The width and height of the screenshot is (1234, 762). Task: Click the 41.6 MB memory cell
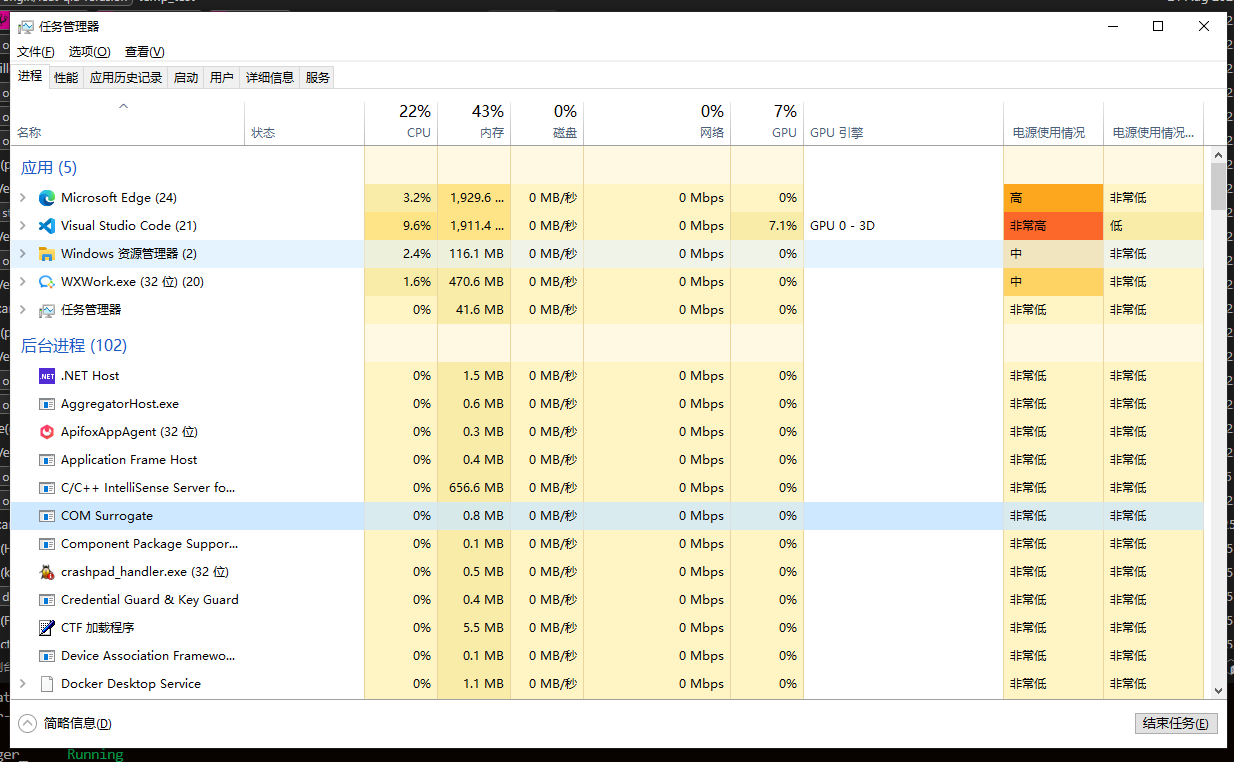474,310
